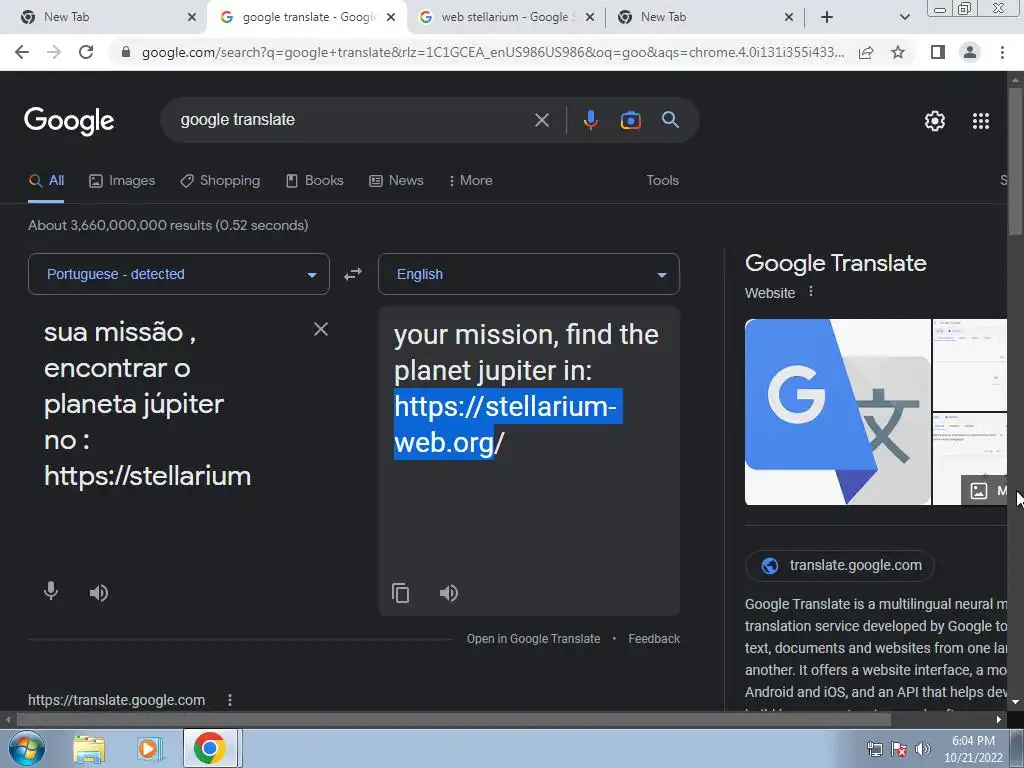
Task: Open Windows Explorer from taskbar
Action: (88, 749)
